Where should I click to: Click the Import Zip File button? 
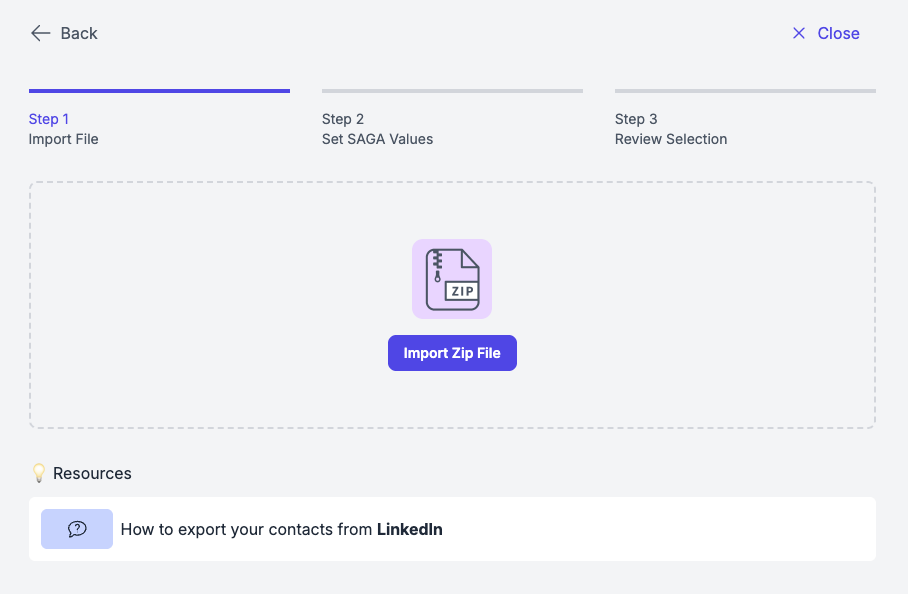[452, 353]
